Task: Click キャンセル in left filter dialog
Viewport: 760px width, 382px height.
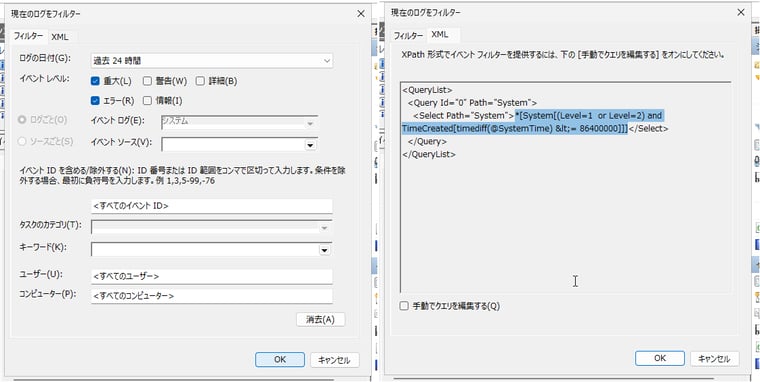Action: click(334, 360)
